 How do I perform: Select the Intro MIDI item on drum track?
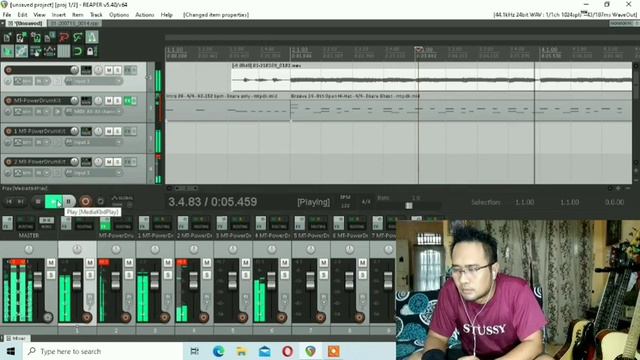[228, 107]
